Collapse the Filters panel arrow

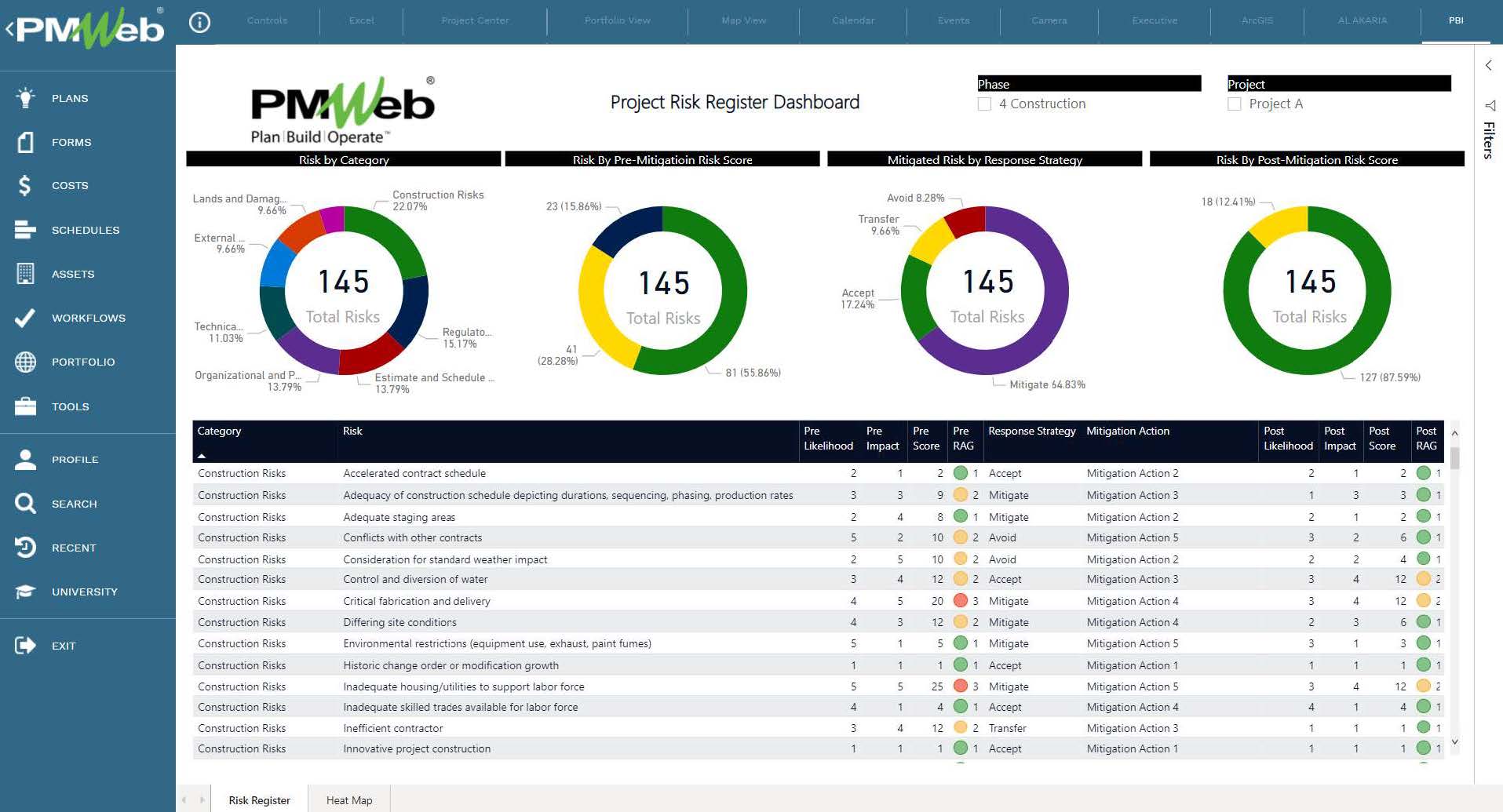[1488, 66]
